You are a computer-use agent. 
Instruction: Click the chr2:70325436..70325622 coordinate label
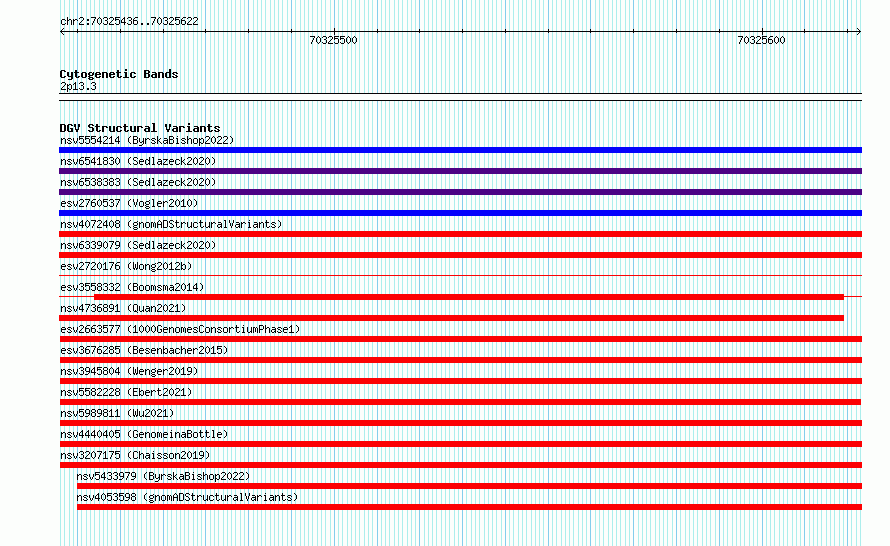(129, 22)
